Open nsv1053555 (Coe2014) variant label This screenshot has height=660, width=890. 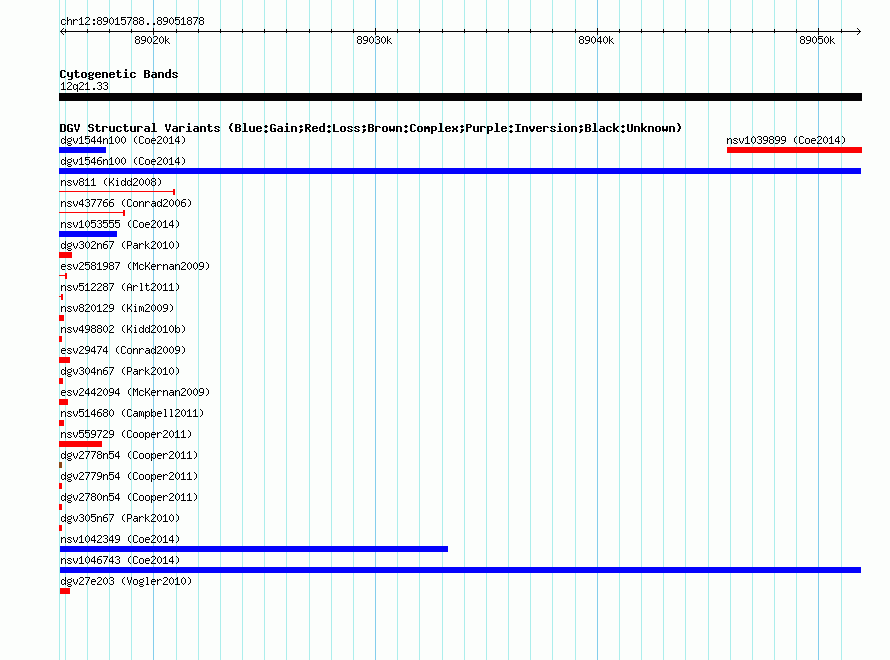pos(120,224)
